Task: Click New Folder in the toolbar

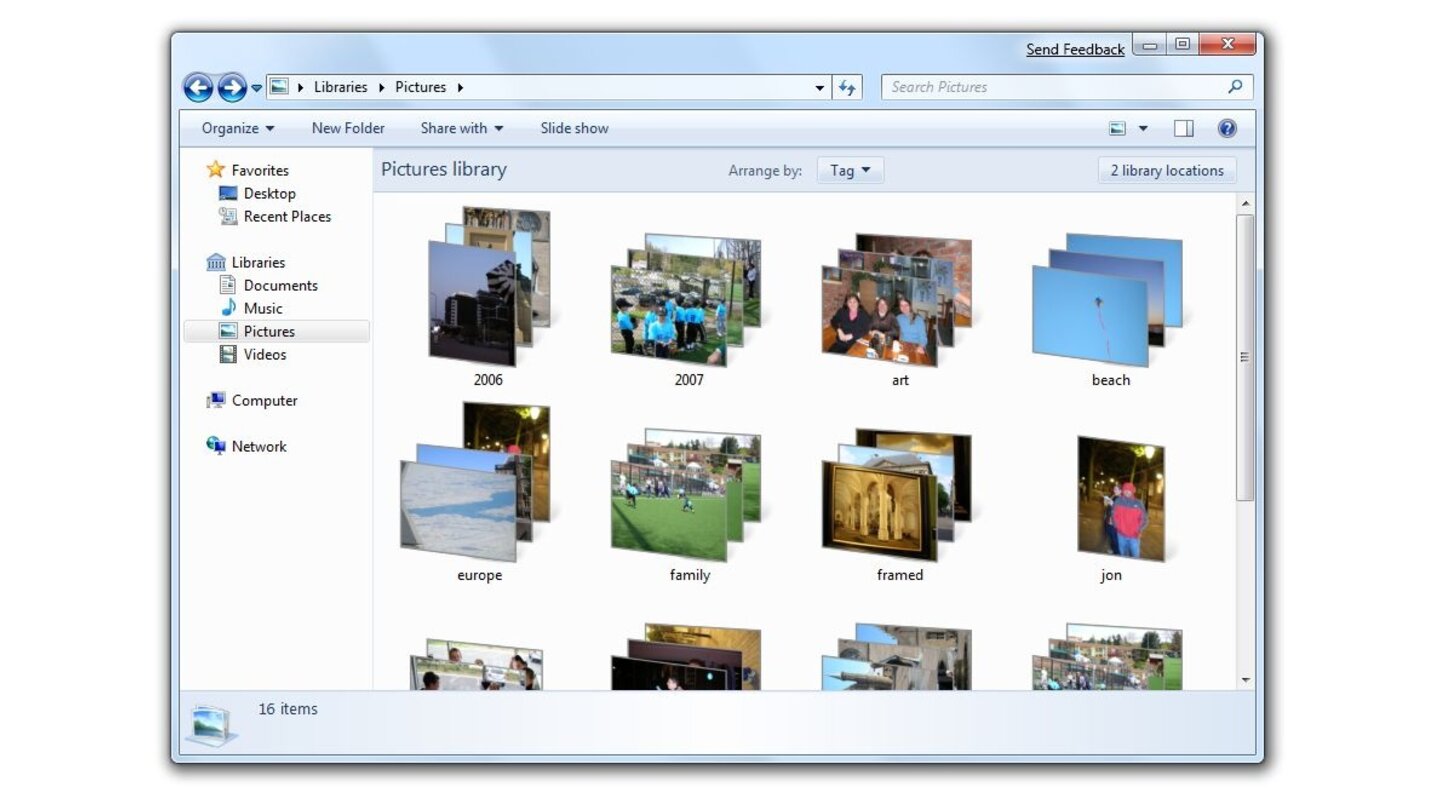Action: click(348, 128)
